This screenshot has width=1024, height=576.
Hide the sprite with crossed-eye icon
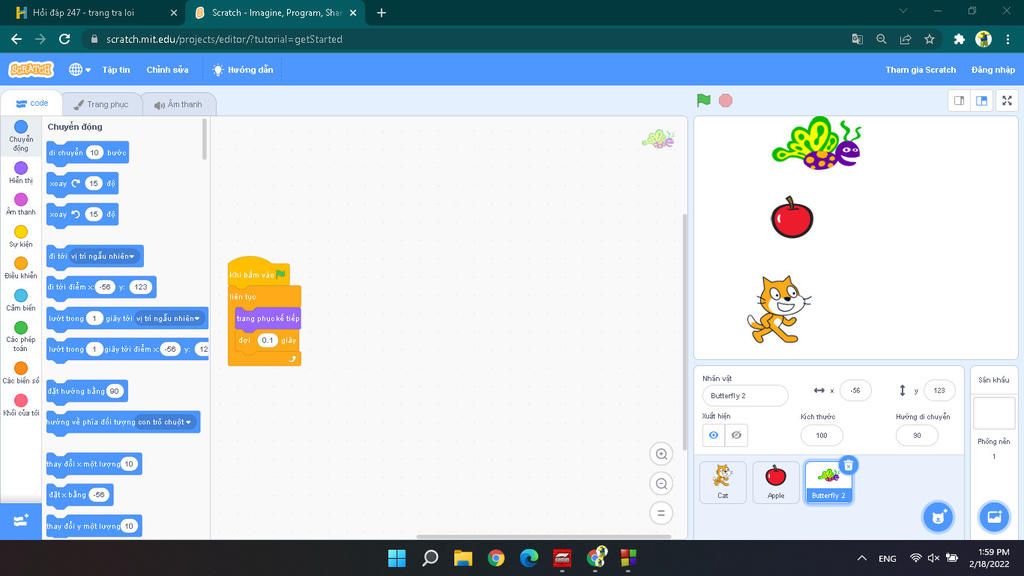click(736, 435)
